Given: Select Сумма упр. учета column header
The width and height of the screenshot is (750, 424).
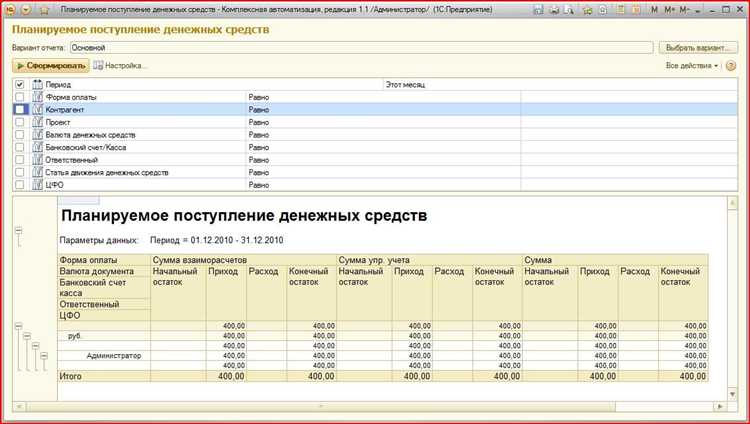Looking at the screenshot, I should pos(430,260).
